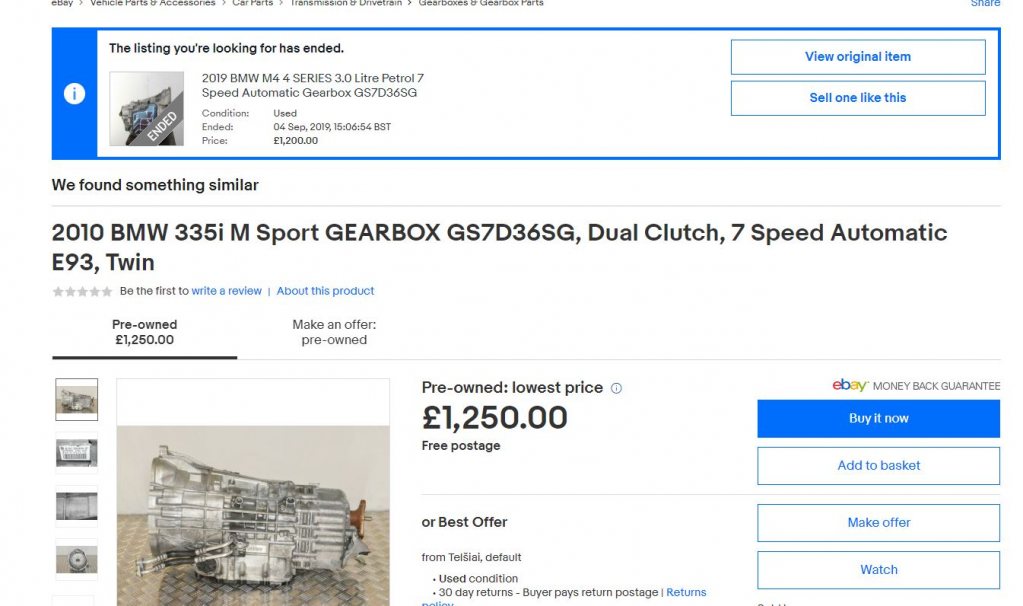Select the fourth gearbox thumbnail image
This screenshot has width=1023, height=606.
tap(76, 559)
